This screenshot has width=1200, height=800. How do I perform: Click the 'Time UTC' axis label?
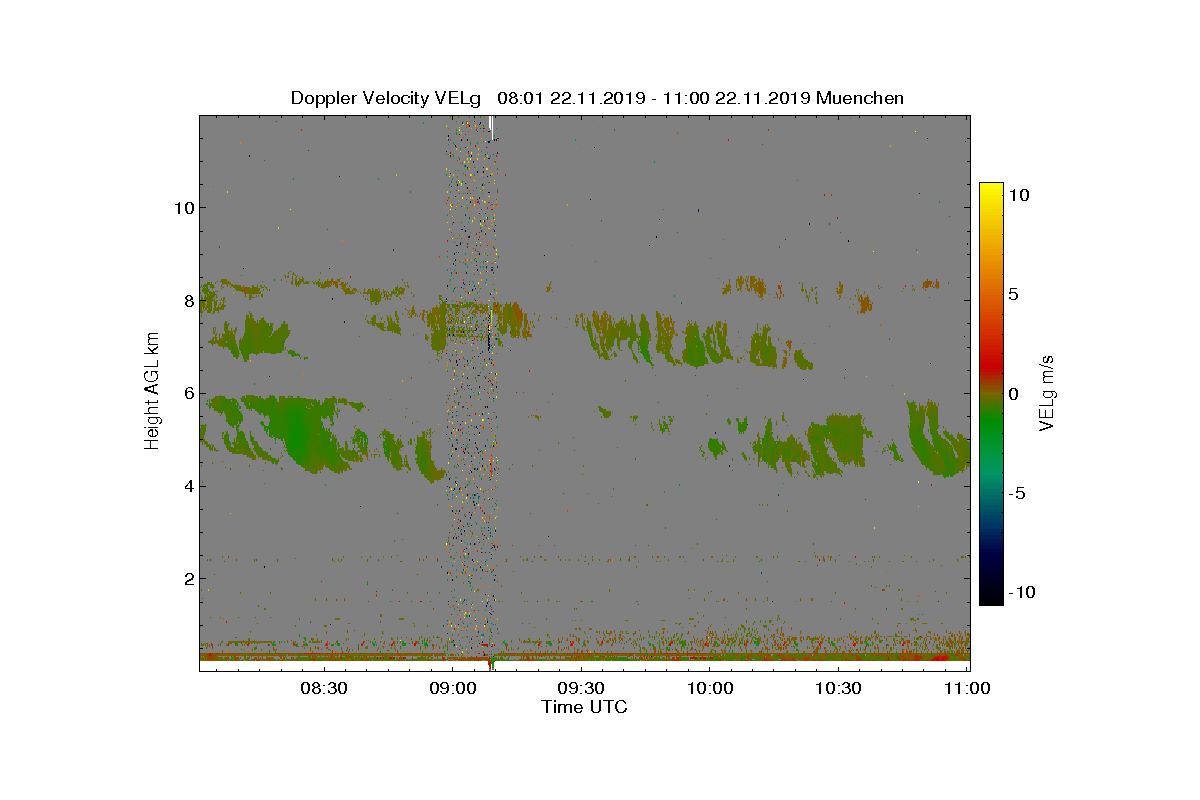(585, 707)
